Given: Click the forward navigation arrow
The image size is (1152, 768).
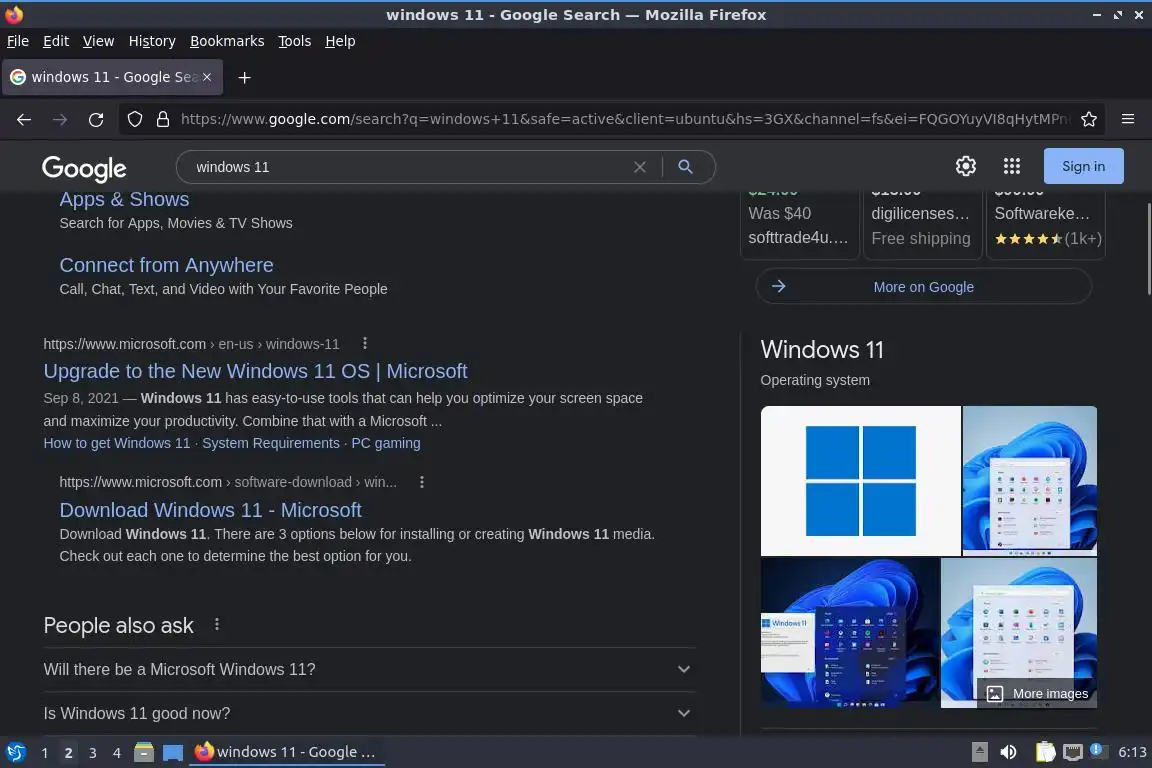Looking at the screenshot, I should pos(60,119).
